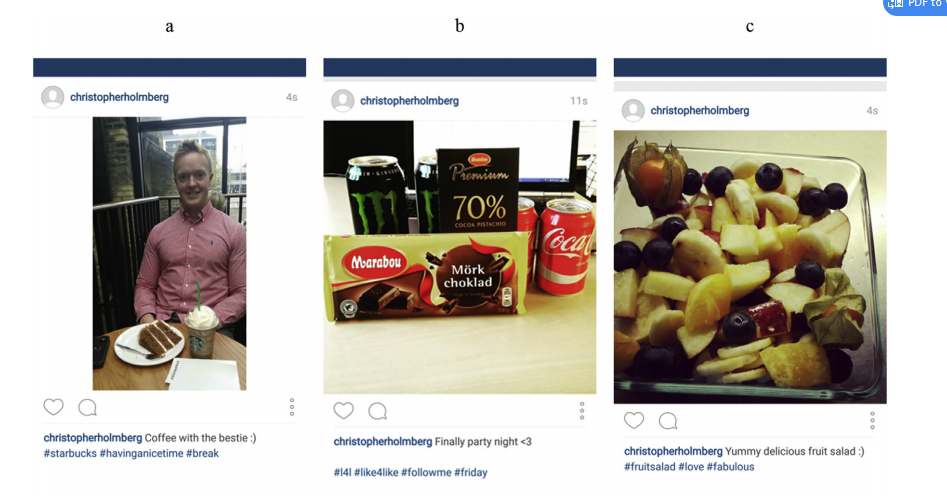
Task: Open three-dot menu on party night post
Action: pos(582,411)
